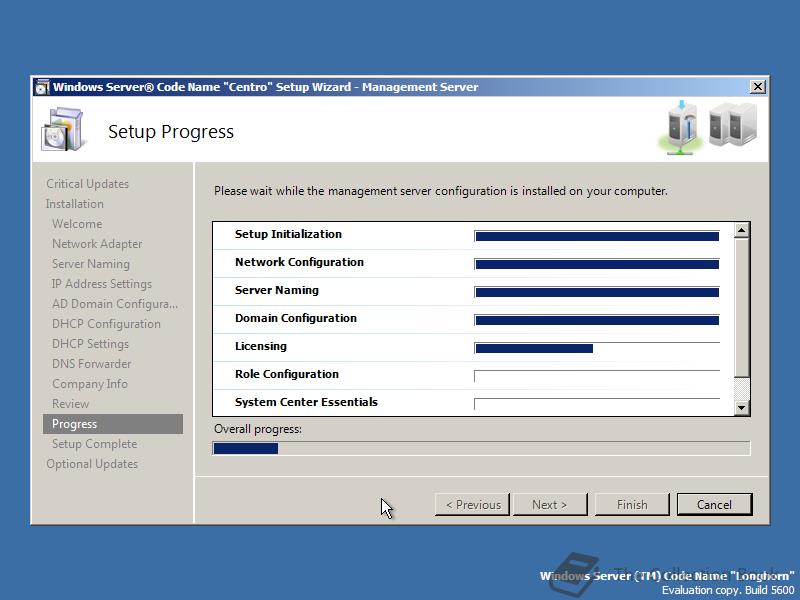Select Setup Complete step in sidebar

tap(94, 444)
